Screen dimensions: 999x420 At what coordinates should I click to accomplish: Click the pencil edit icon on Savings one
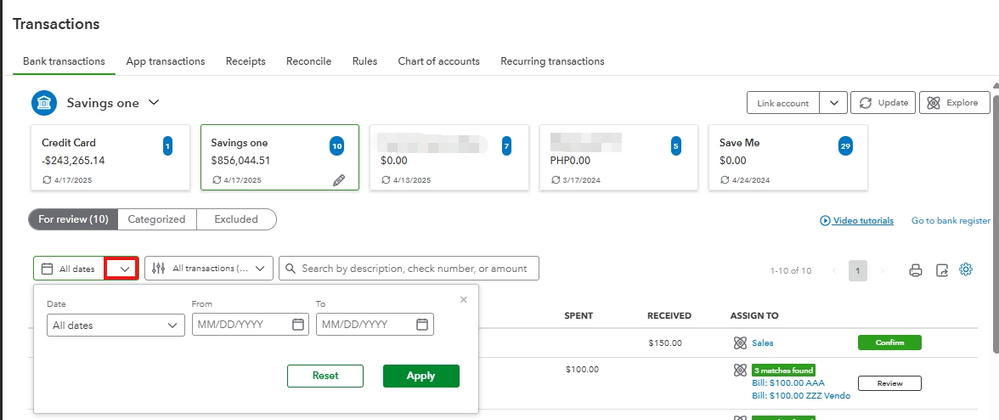(340, 180)
